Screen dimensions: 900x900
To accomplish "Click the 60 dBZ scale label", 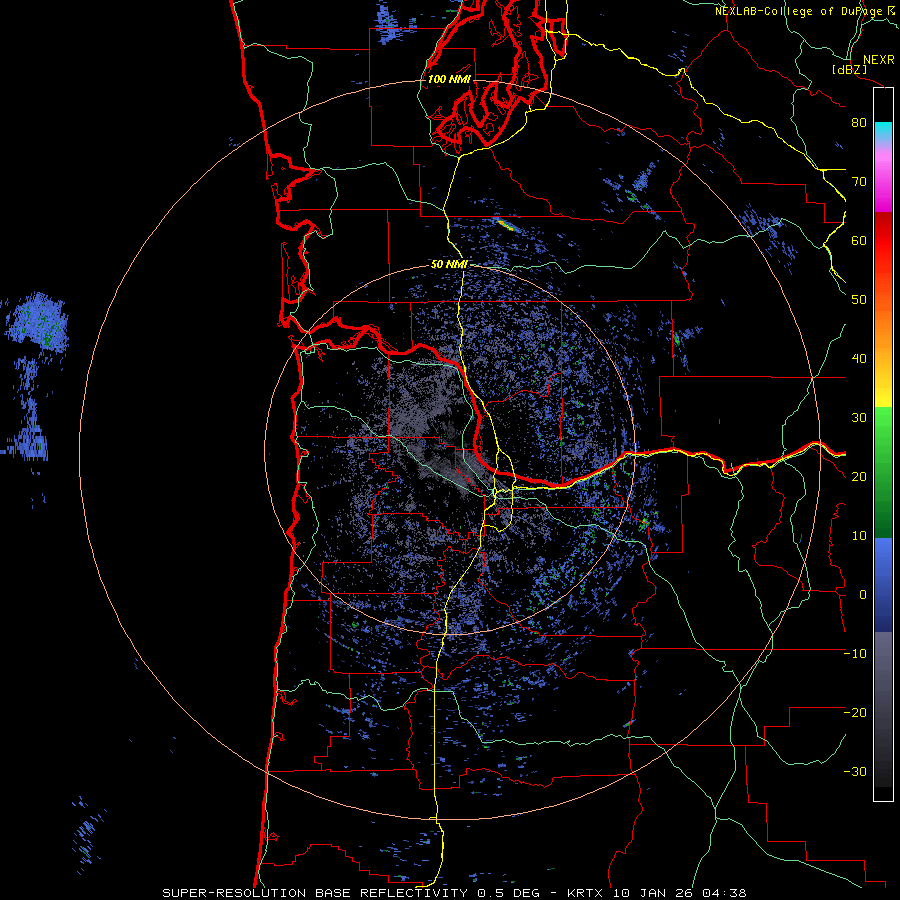I will [x=859, y=240].
